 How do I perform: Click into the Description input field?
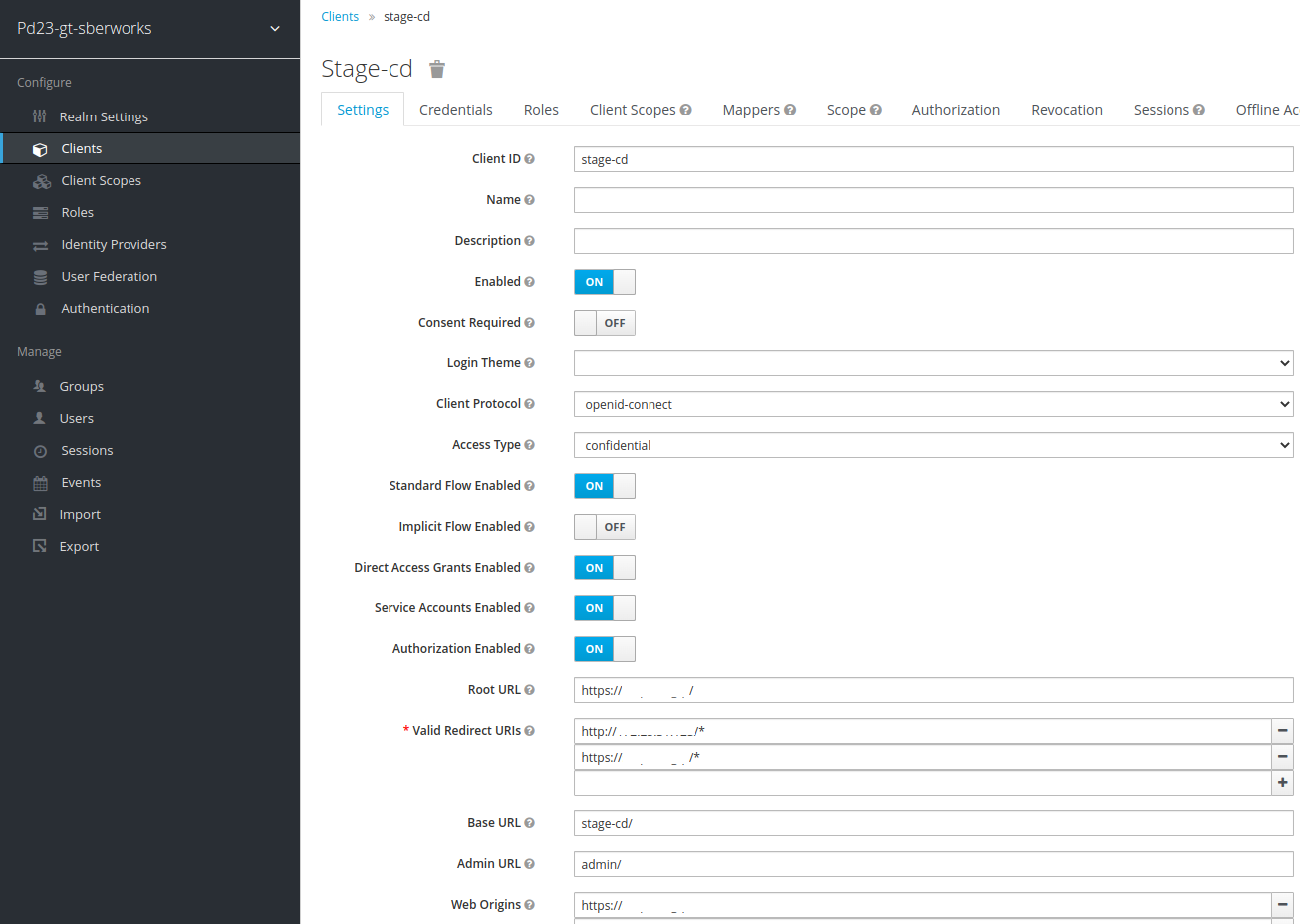[x=932, y=241]
